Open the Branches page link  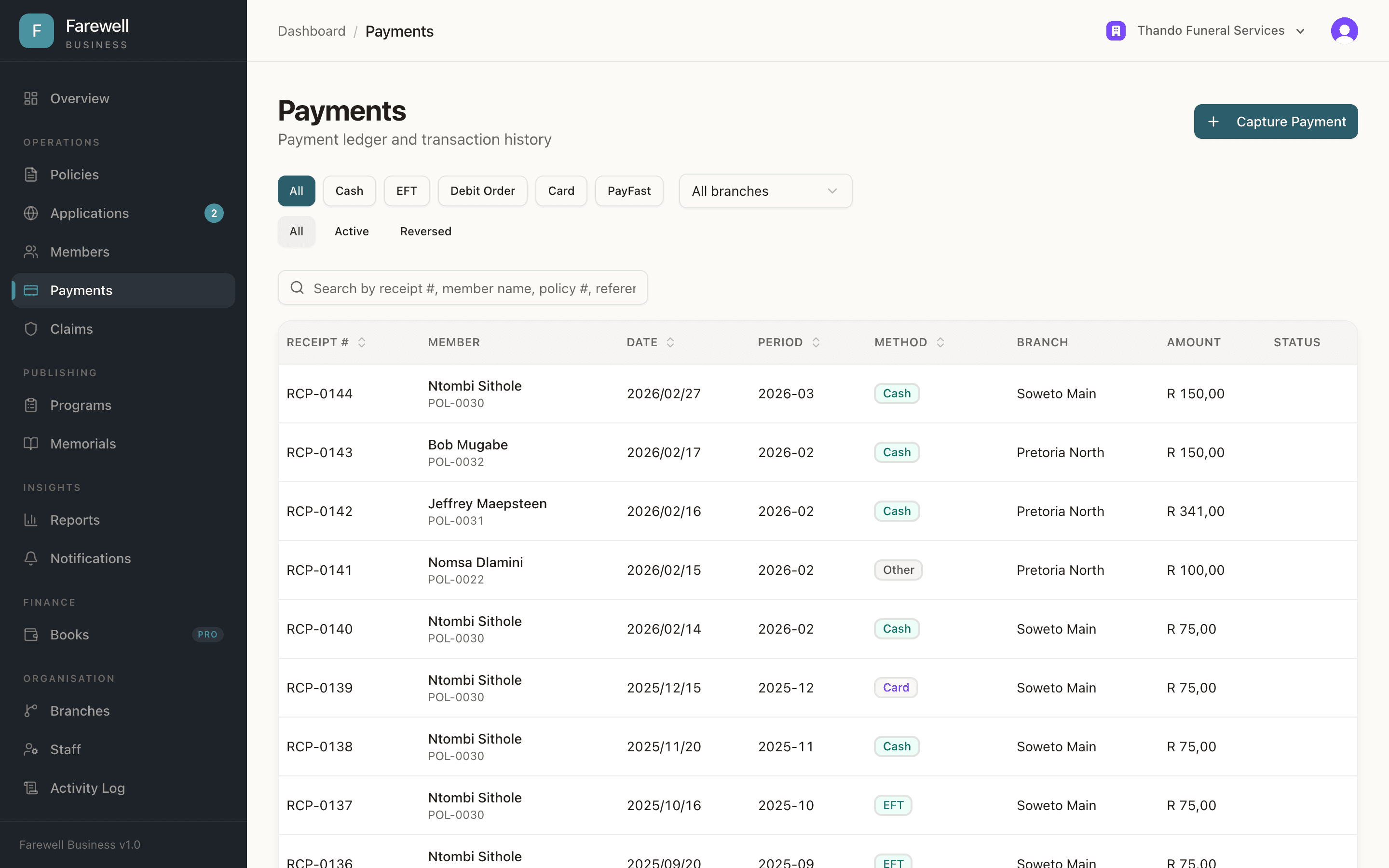point(123,711)
